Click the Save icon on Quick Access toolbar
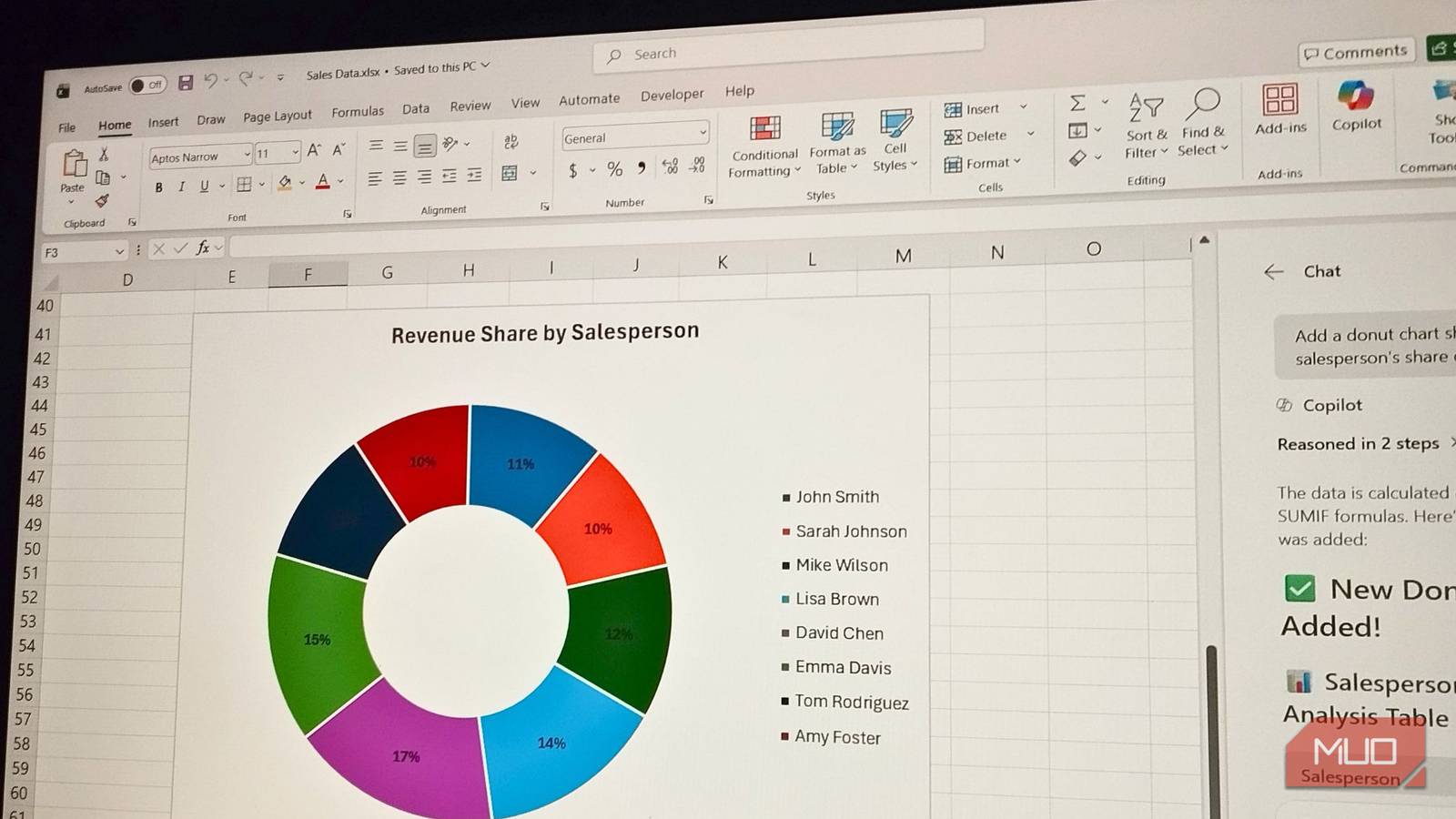The width and height of the screenshot is (1456, 819). click(x=186, y=83)
